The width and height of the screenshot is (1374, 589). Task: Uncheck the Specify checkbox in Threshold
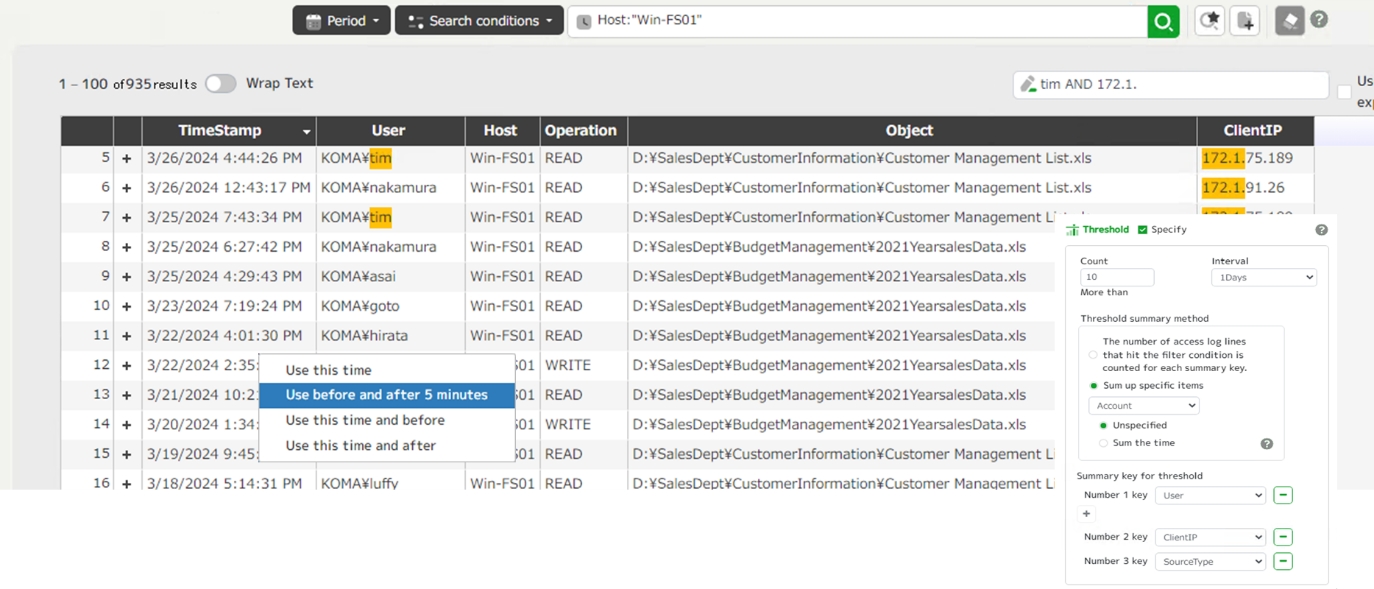[1143, 230]
